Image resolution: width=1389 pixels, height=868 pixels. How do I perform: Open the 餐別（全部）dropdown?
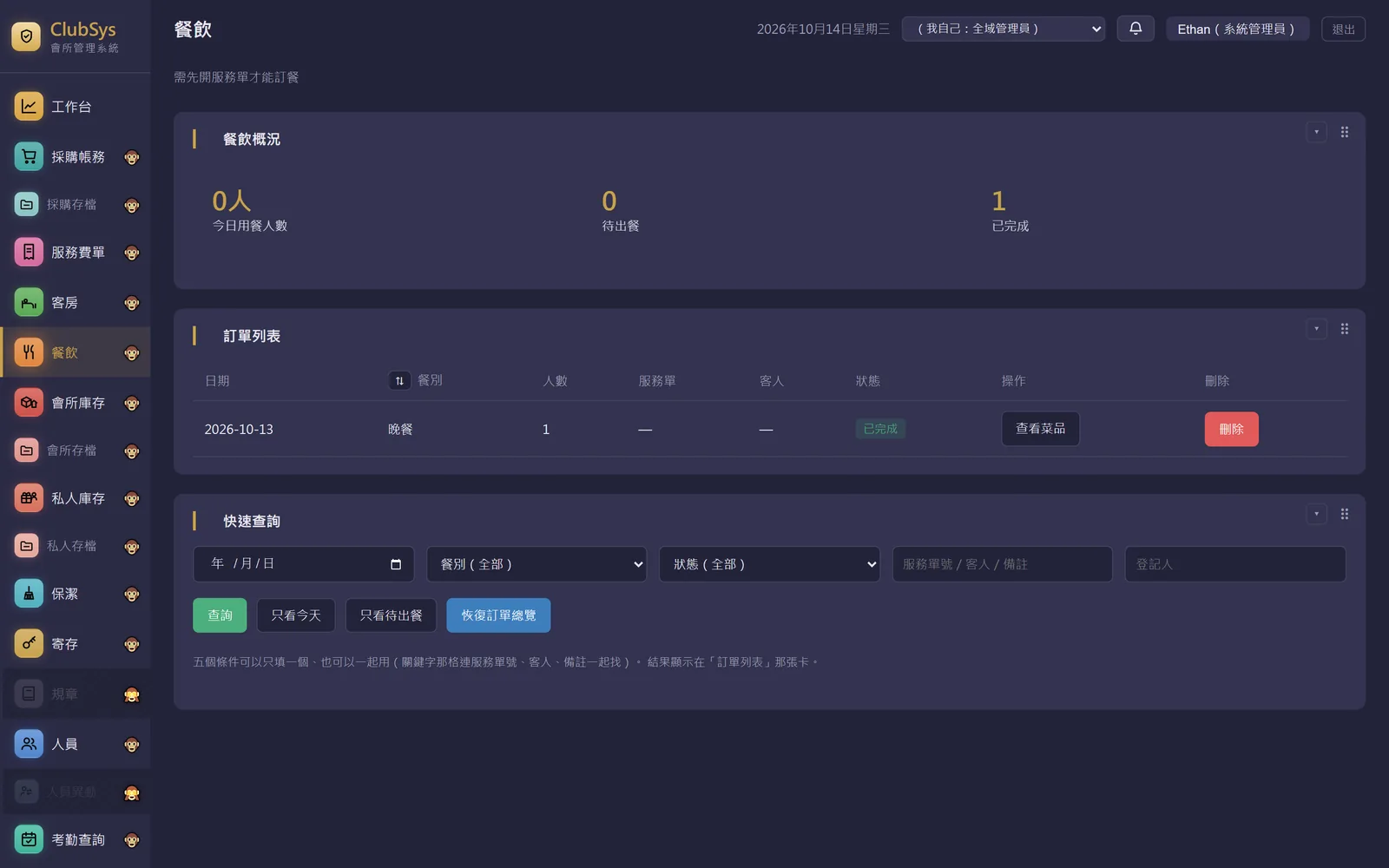click(x=537, y=564)
